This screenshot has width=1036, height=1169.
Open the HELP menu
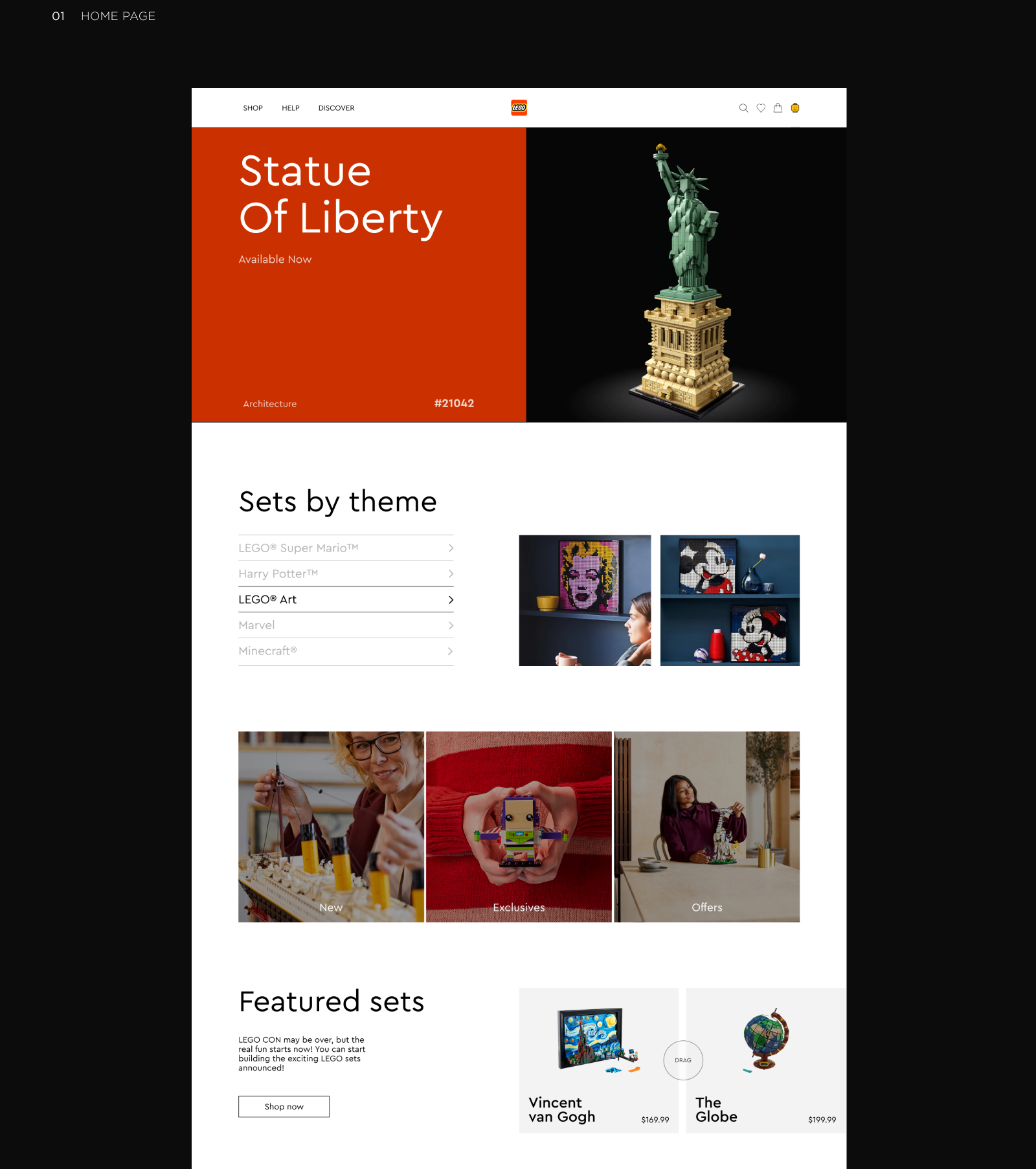(290, 108)
